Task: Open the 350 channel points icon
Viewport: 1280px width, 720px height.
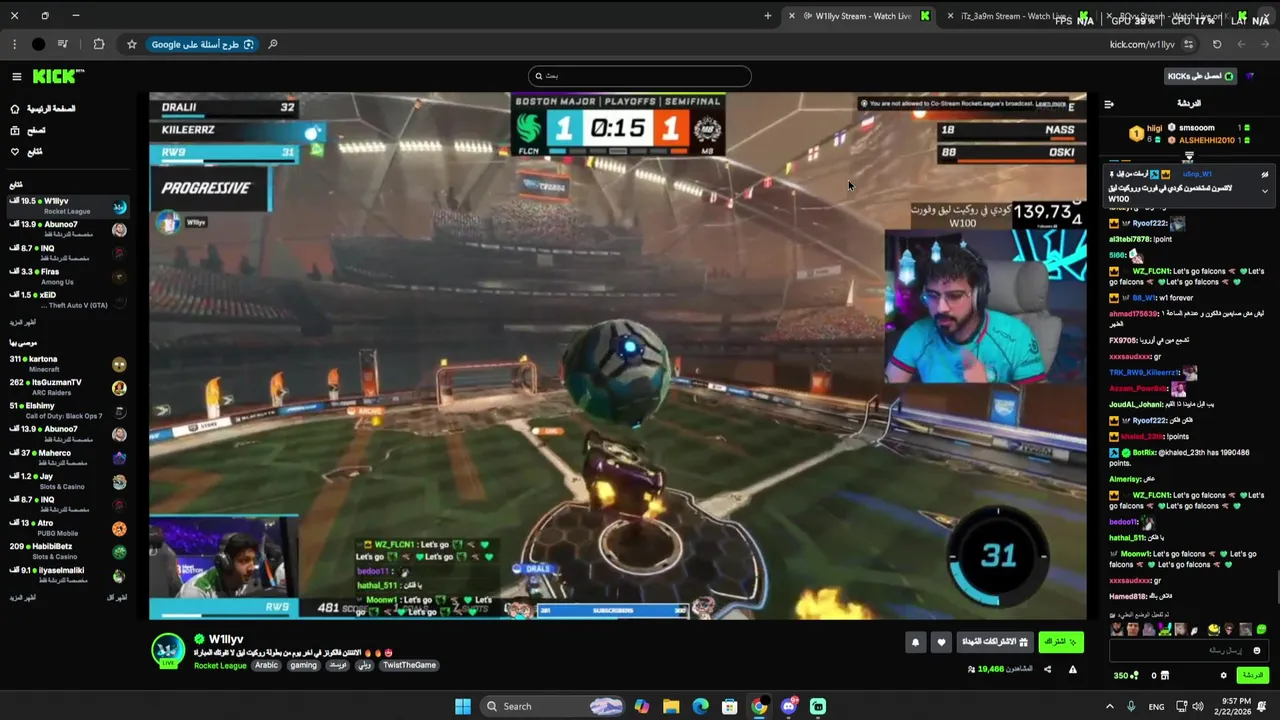Action: point(1126,676)
